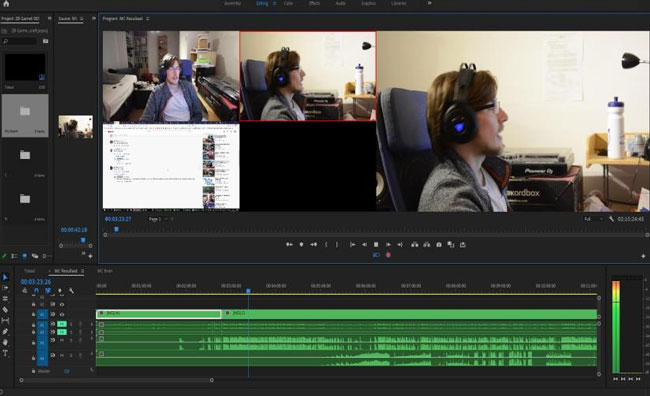Toggle V1 track output eye
Screen dimensions: 650x396
click(x=62, y=314)
